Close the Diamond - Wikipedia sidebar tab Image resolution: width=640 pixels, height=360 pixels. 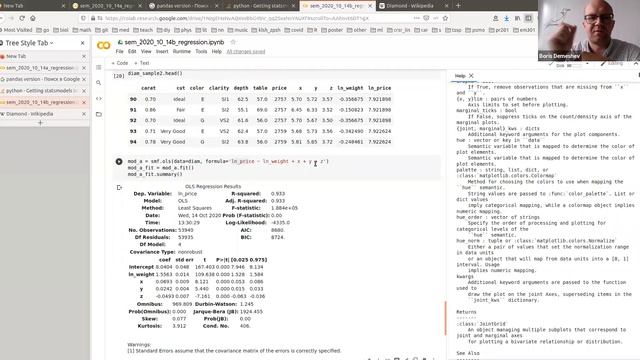tap(84, 114)
